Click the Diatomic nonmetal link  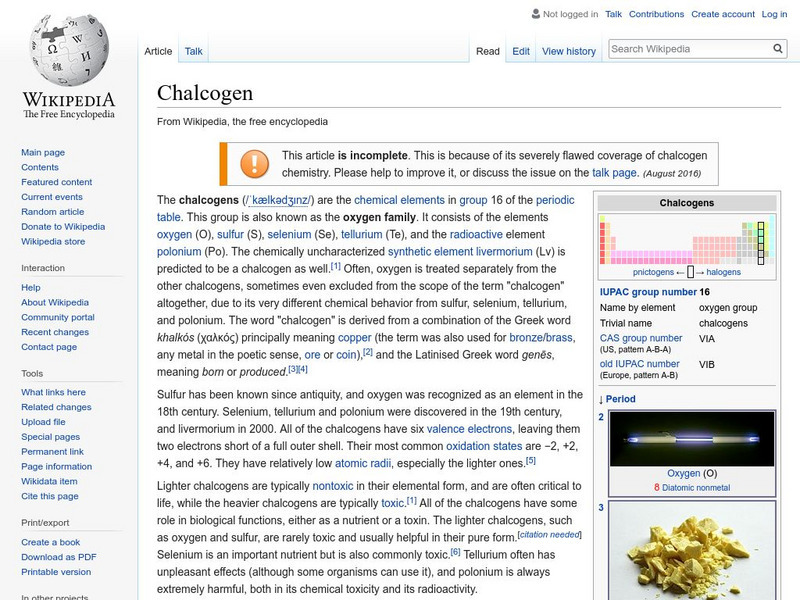click(x=696, y=487)
